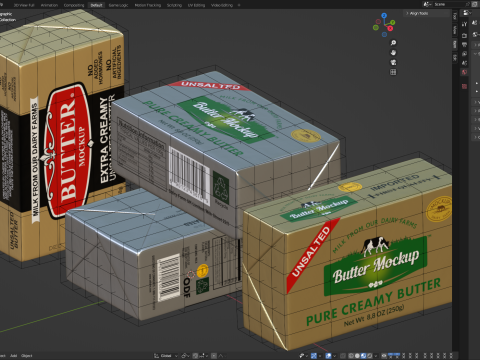This screenshot has width=480, height=360.
Task: Open the Tool properties tab icon
Action: [464, 24]
